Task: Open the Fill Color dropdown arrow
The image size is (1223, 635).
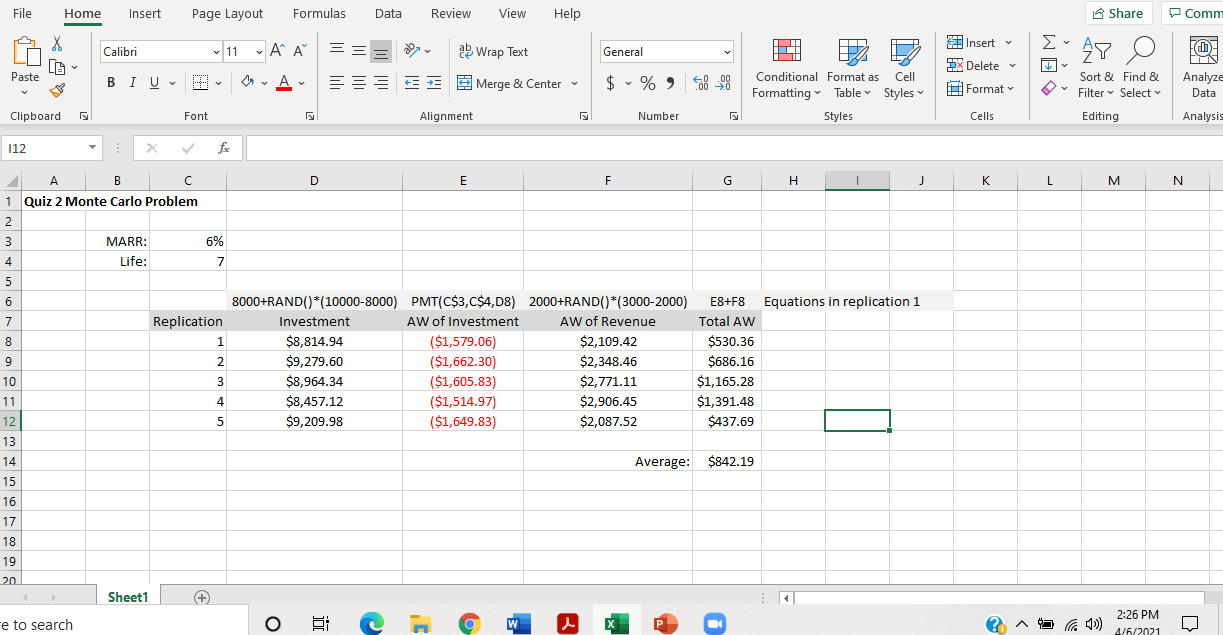Action: [x=266, y=84]
